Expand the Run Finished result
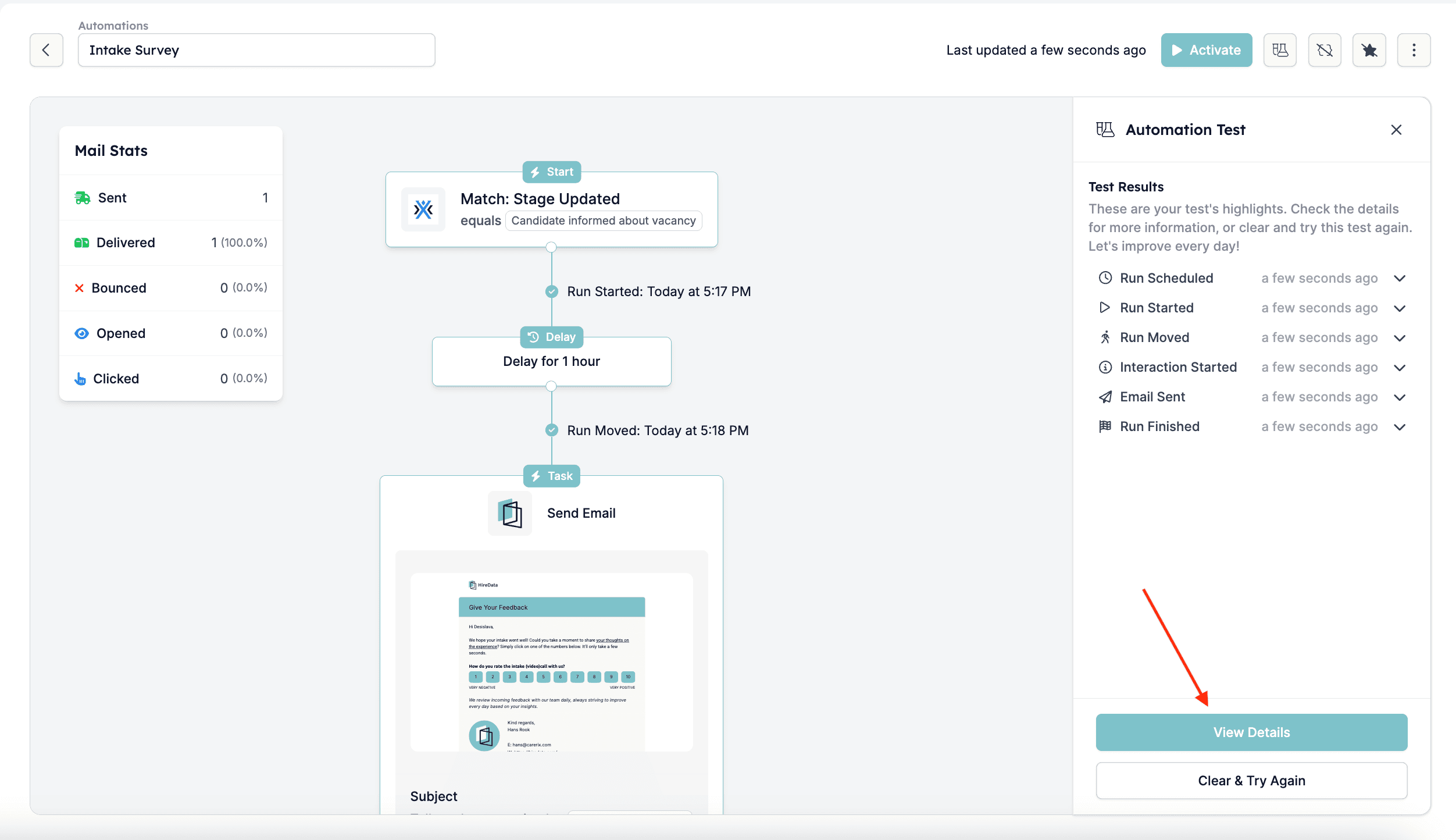The width and height of the screenshot is (1456, 840). tap(1400, 426)
